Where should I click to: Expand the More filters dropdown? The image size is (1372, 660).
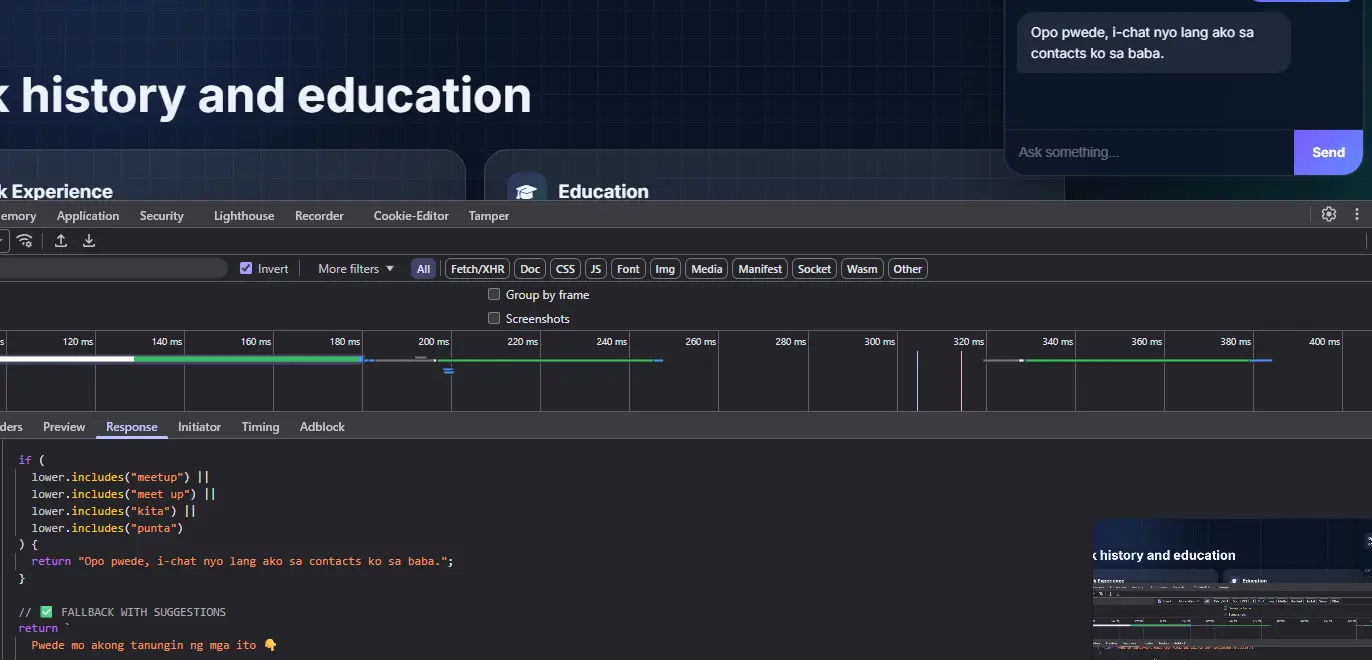coord(356,268)
